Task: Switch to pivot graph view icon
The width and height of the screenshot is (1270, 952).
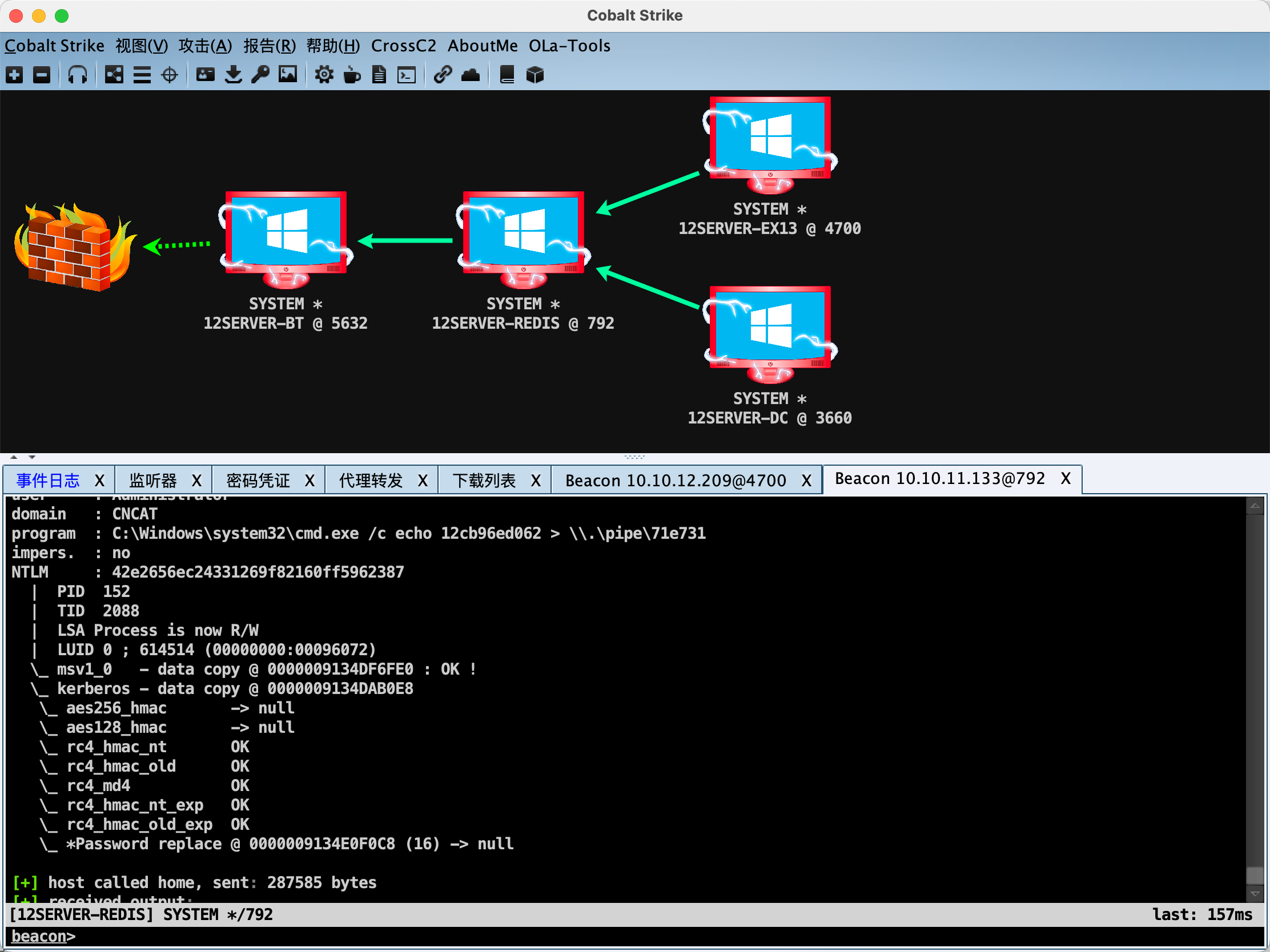Action: pyautogui.click(x=114, y=75)
